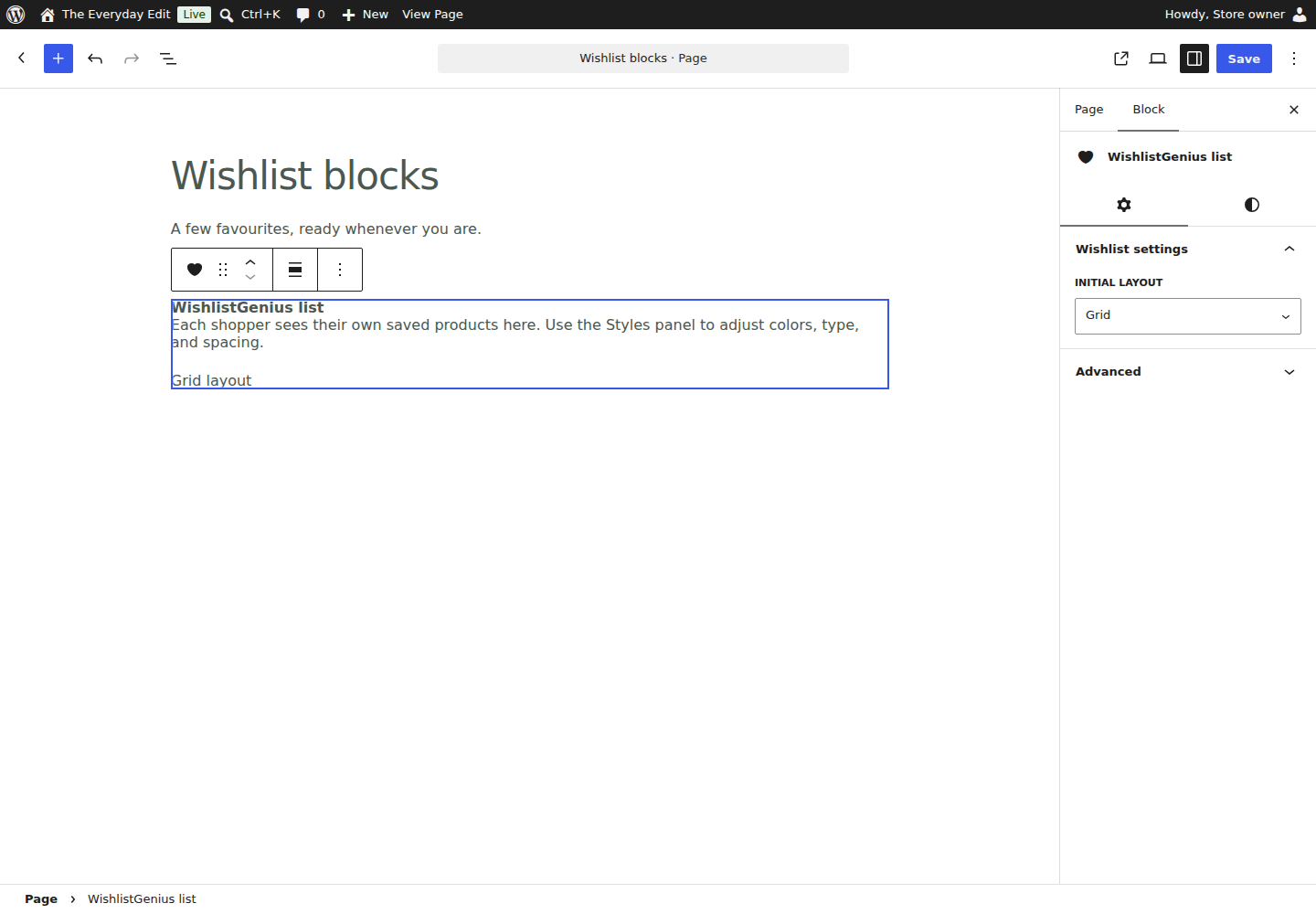Viewport: 1316px width, 914px height.
Task: Open the editor options three-dot menu
Action: tap(1294, 58)
